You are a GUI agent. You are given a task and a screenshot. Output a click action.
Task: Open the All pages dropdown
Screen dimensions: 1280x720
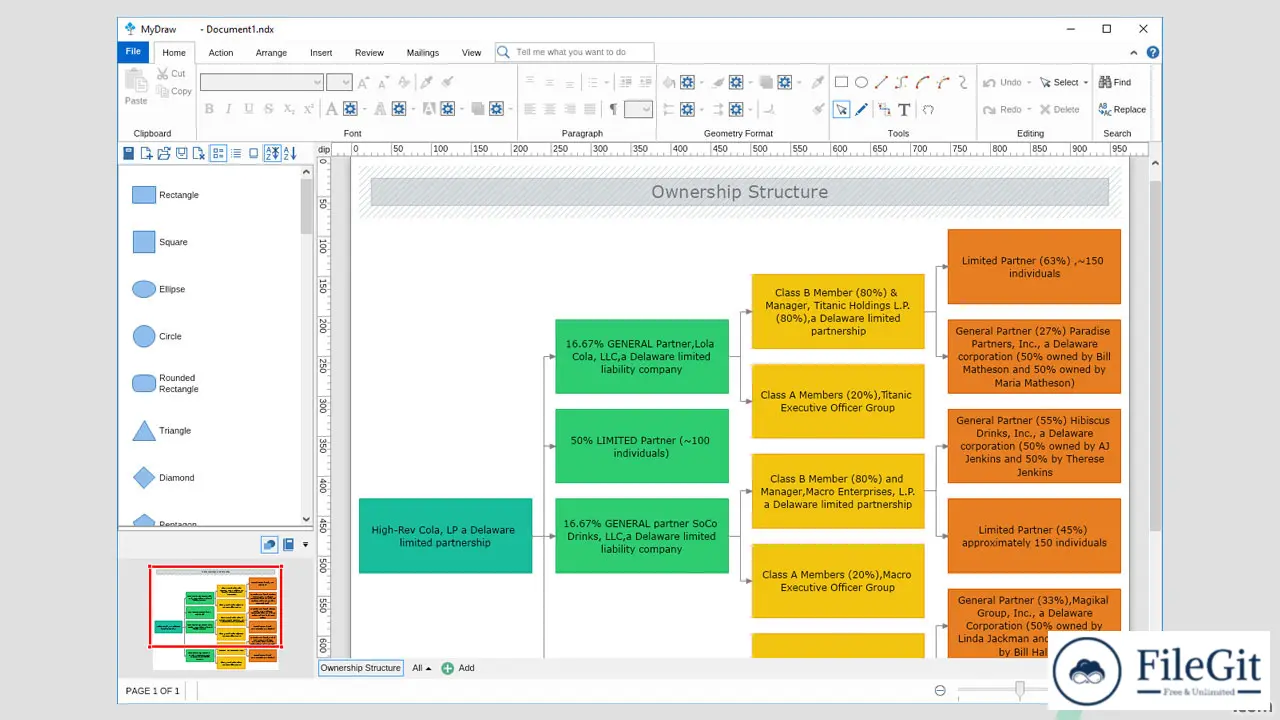click(422, 668)
